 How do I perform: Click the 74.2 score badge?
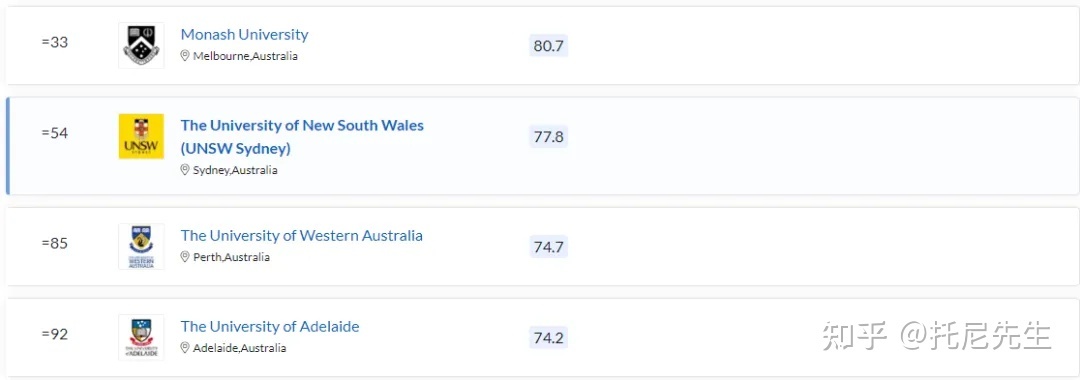click(548, 338)
